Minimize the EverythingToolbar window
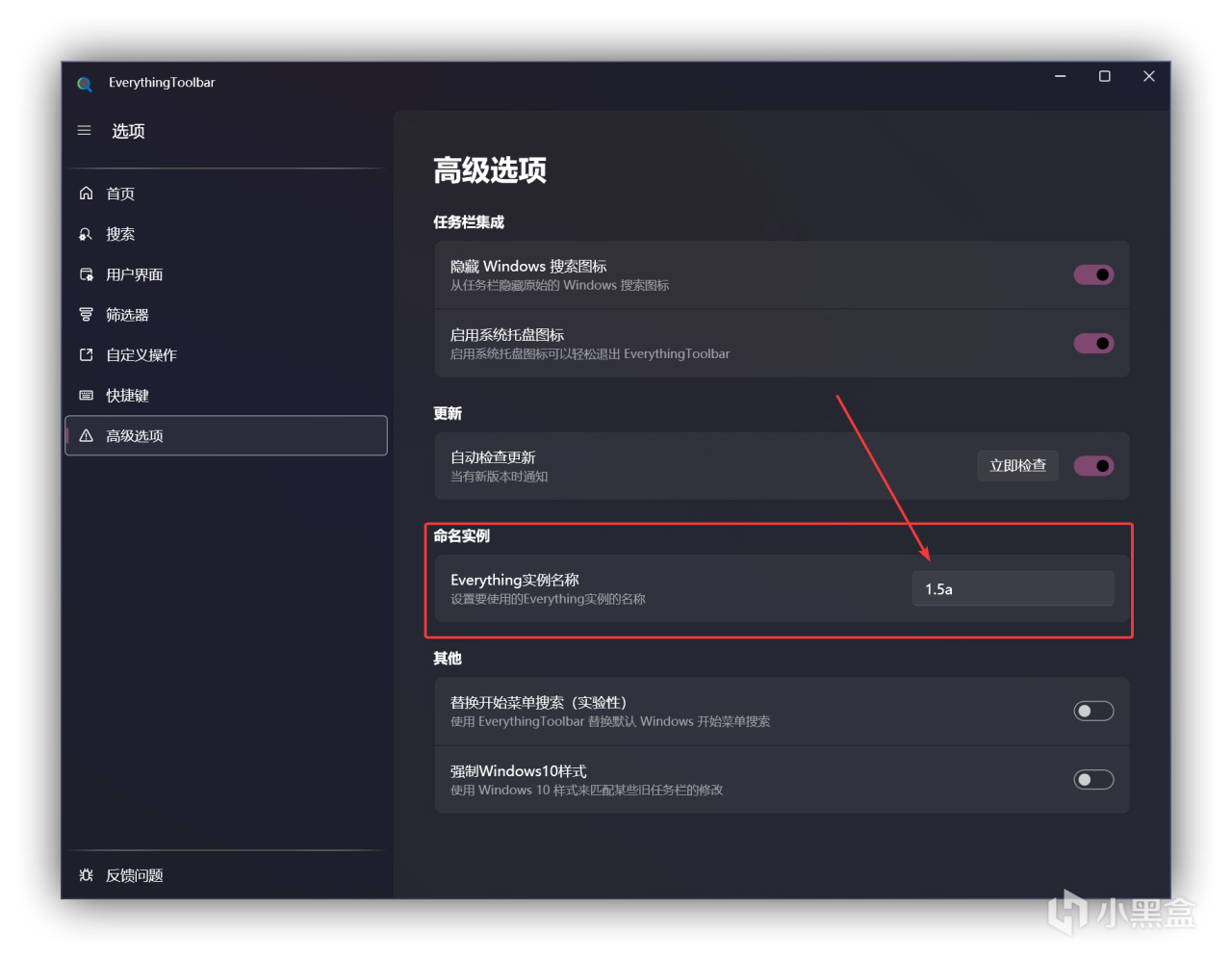 tap(1061, 77)
